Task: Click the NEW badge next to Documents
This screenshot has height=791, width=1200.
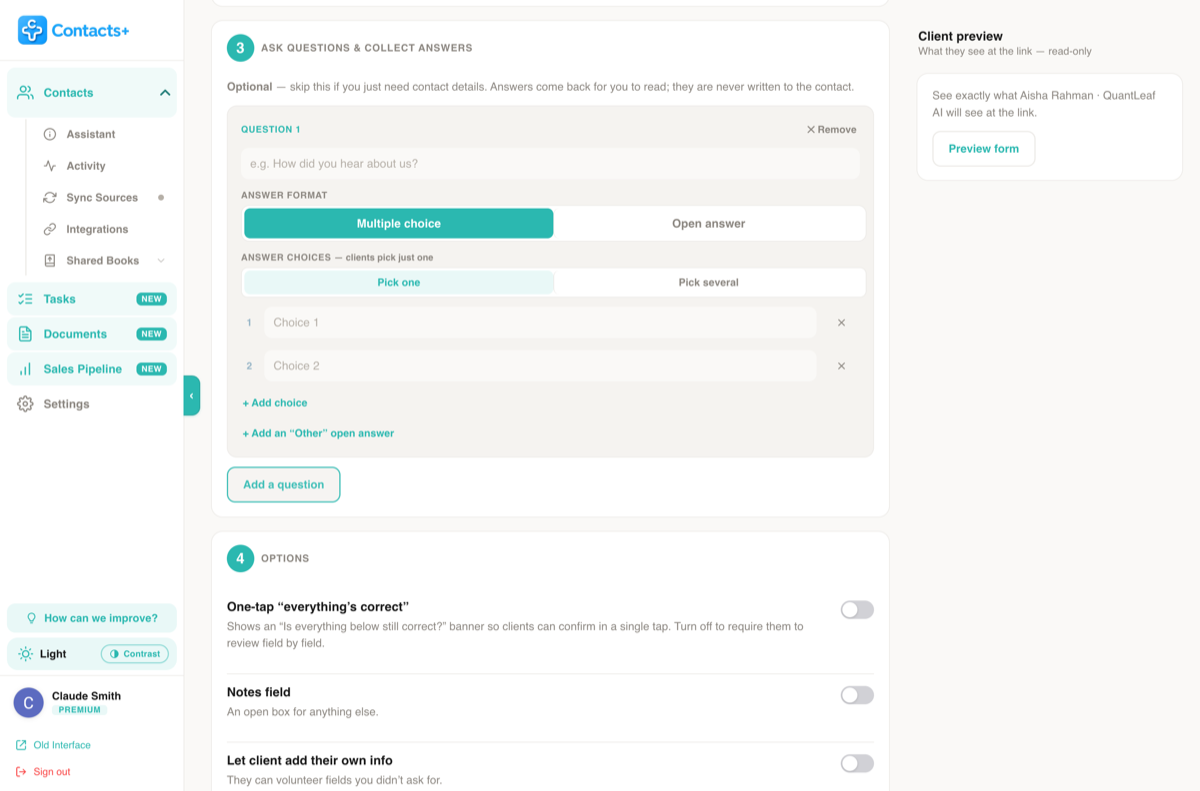Action: [151, 334]
